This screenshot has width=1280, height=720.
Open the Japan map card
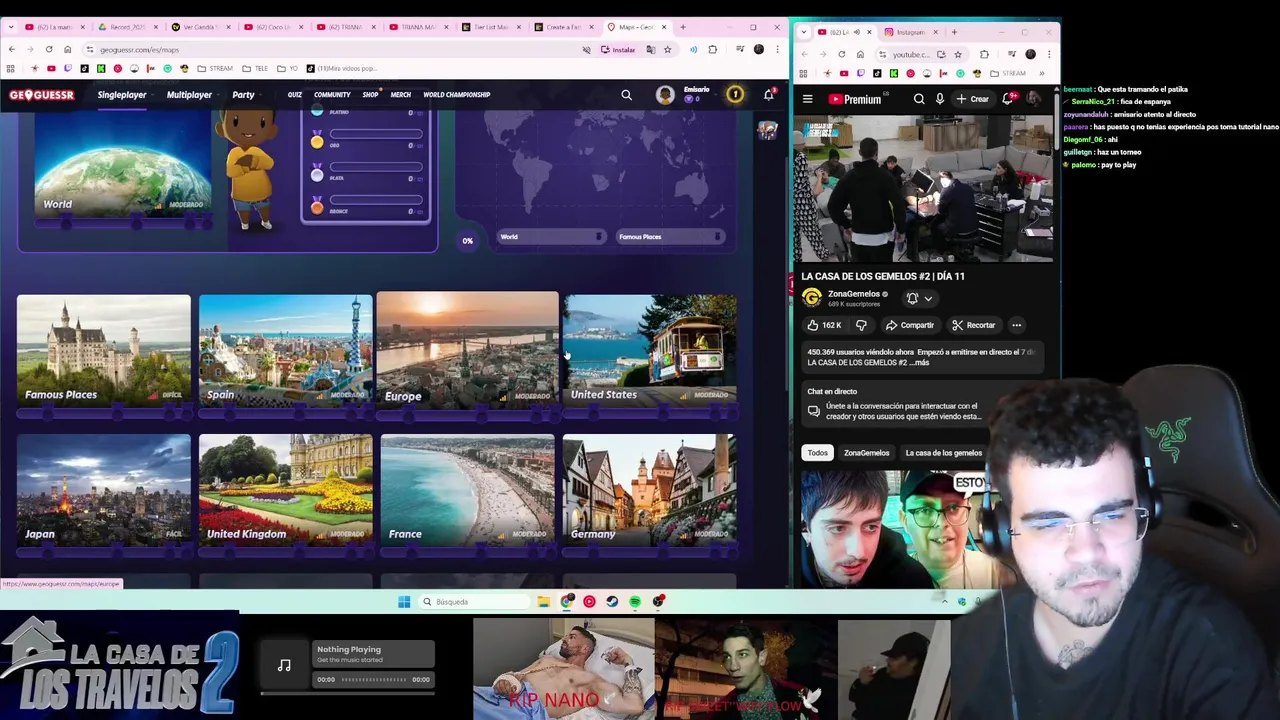pos(103,489)
